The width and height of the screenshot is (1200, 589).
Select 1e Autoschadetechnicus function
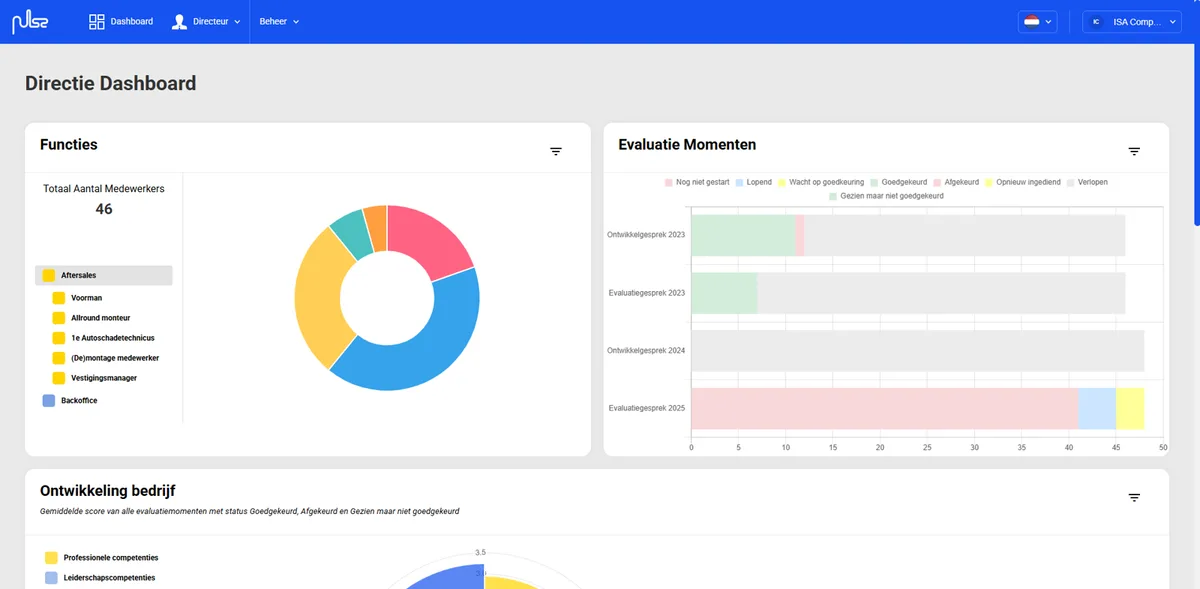click(x=113, y=338)
